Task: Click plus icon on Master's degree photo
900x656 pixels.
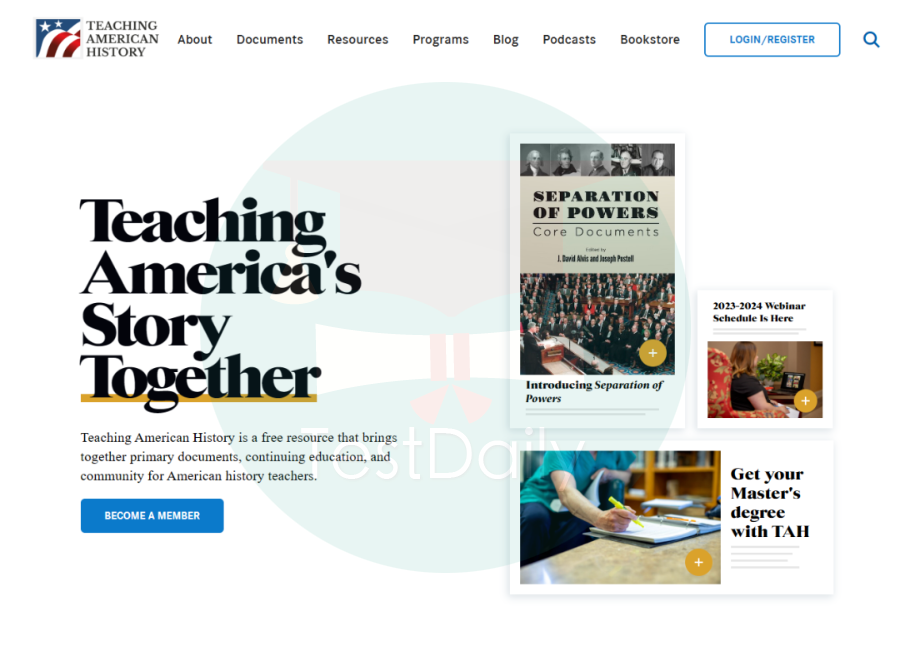Action: tap(699, 562)
